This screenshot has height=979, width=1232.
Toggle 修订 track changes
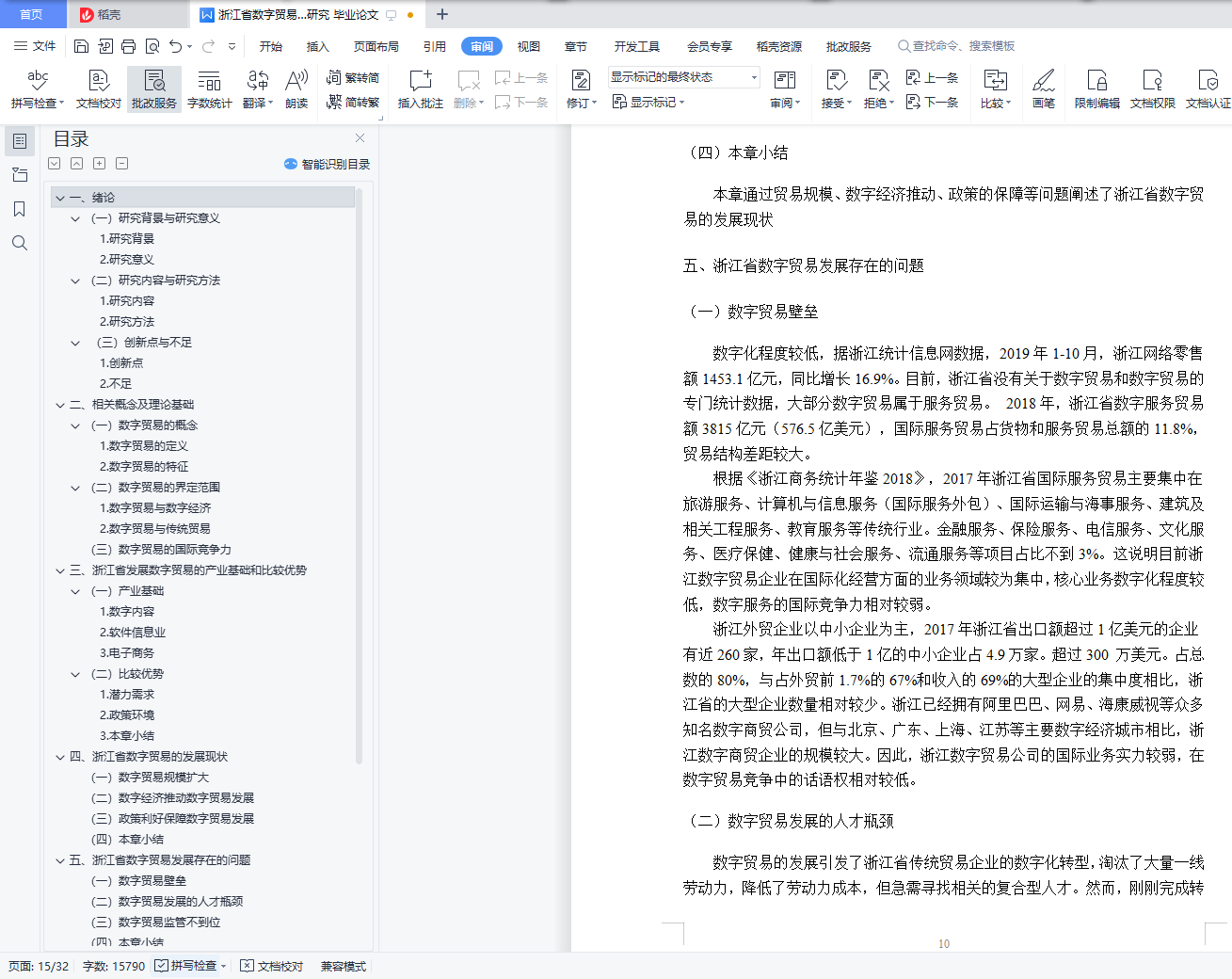(581, 89)
